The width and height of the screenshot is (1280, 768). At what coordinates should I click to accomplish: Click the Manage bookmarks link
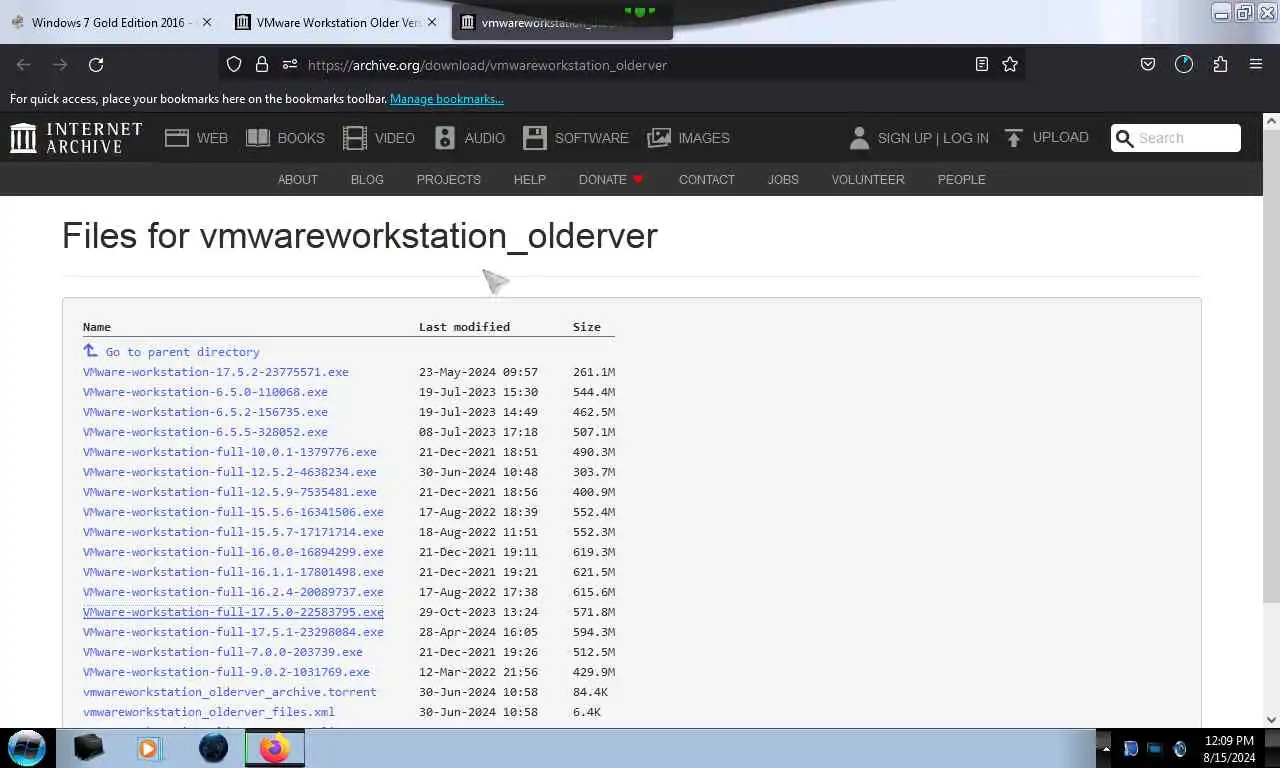coord(447,99)
